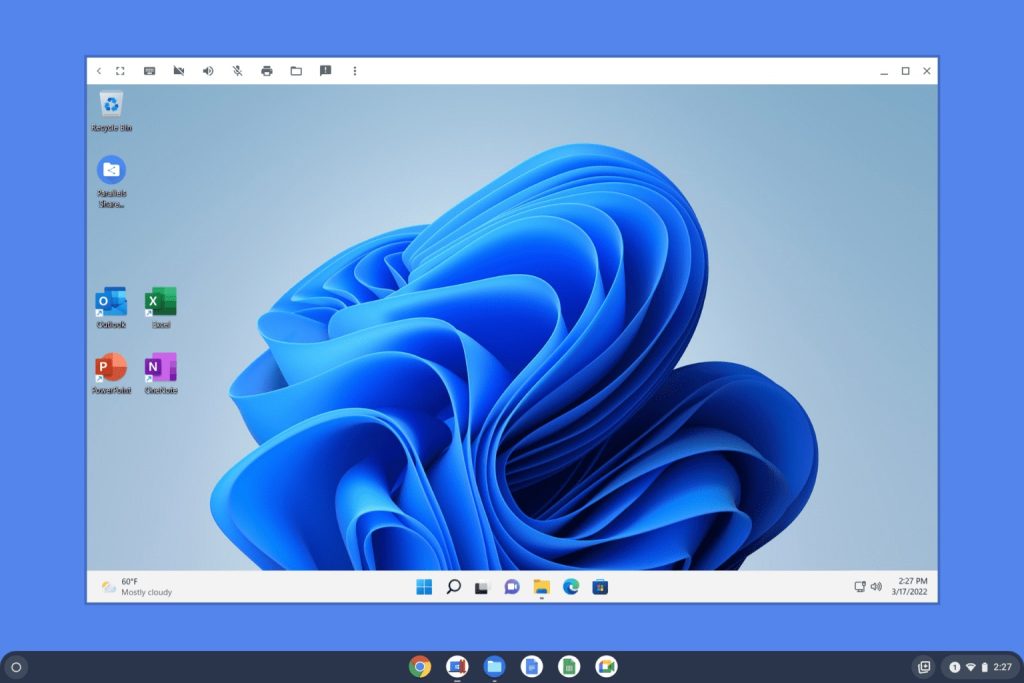Screen dimensions: 1024x683
Task: Open the ChromeOS holding space tray icon
Action: point(924,667)
